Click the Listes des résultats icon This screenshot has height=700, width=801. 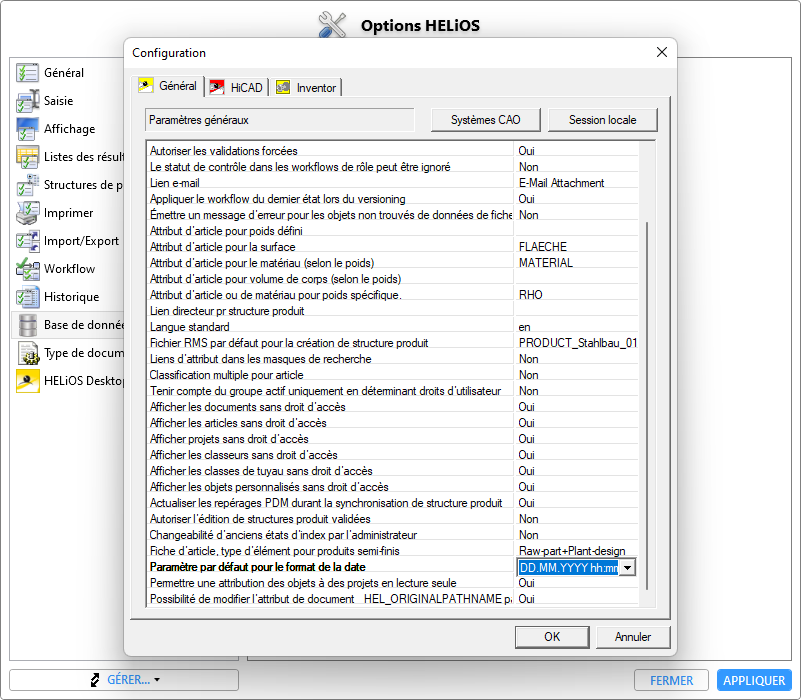(27, 157)
